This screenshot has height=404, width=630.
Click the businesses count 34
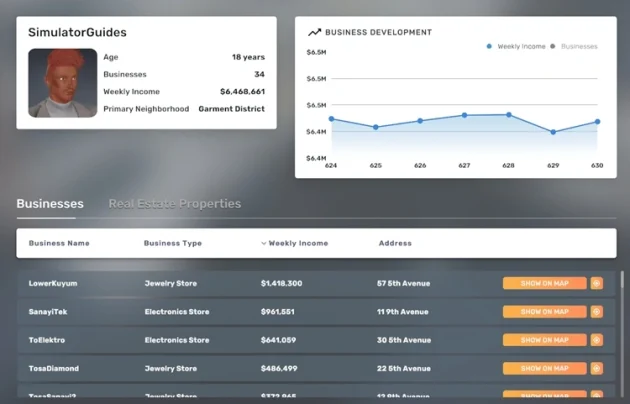(x=260, y=74)
